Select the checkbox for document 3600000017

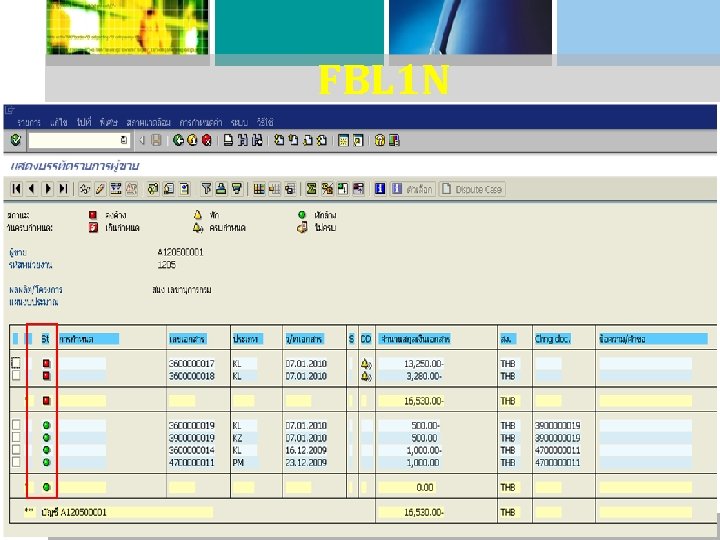[16, 364]
